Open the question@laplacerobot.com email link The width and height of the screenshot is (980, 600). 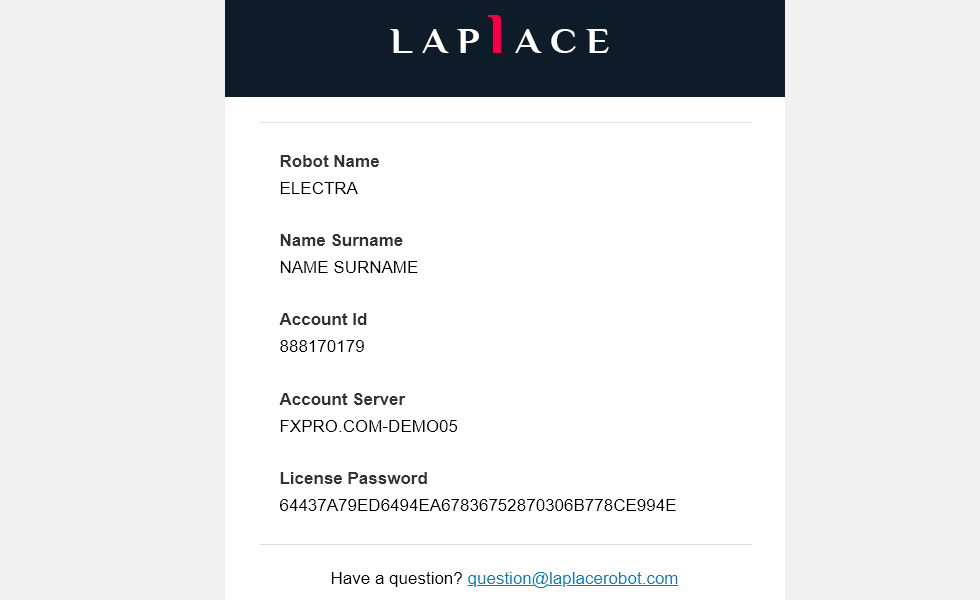pos(572,578)
